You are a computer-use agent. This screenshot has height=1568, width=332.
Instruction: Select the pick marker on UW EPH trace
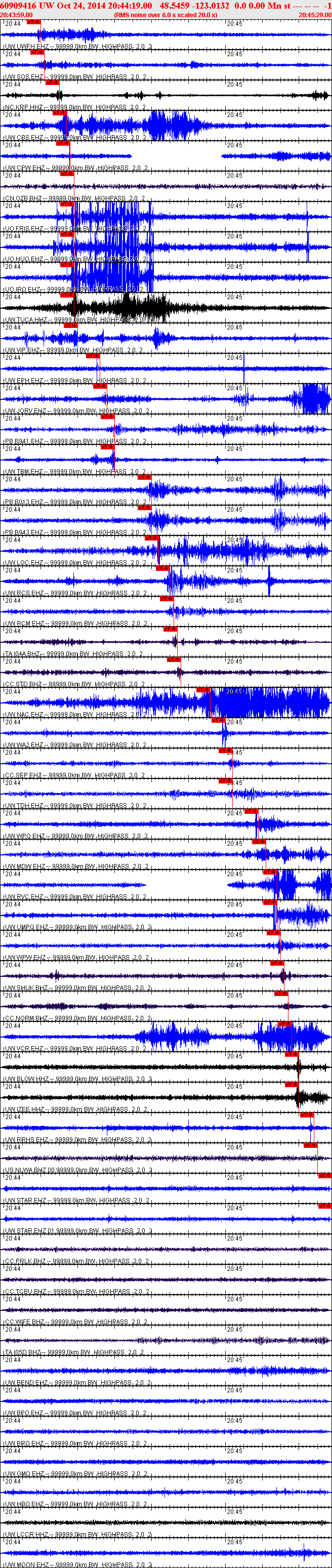pyautogui.click(x=93, y=356)
